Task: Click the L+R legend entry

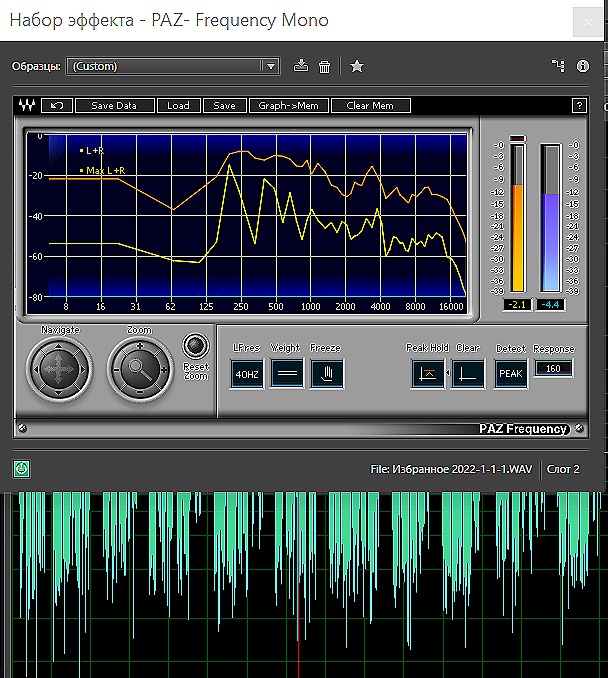Action: click(92, 150)
